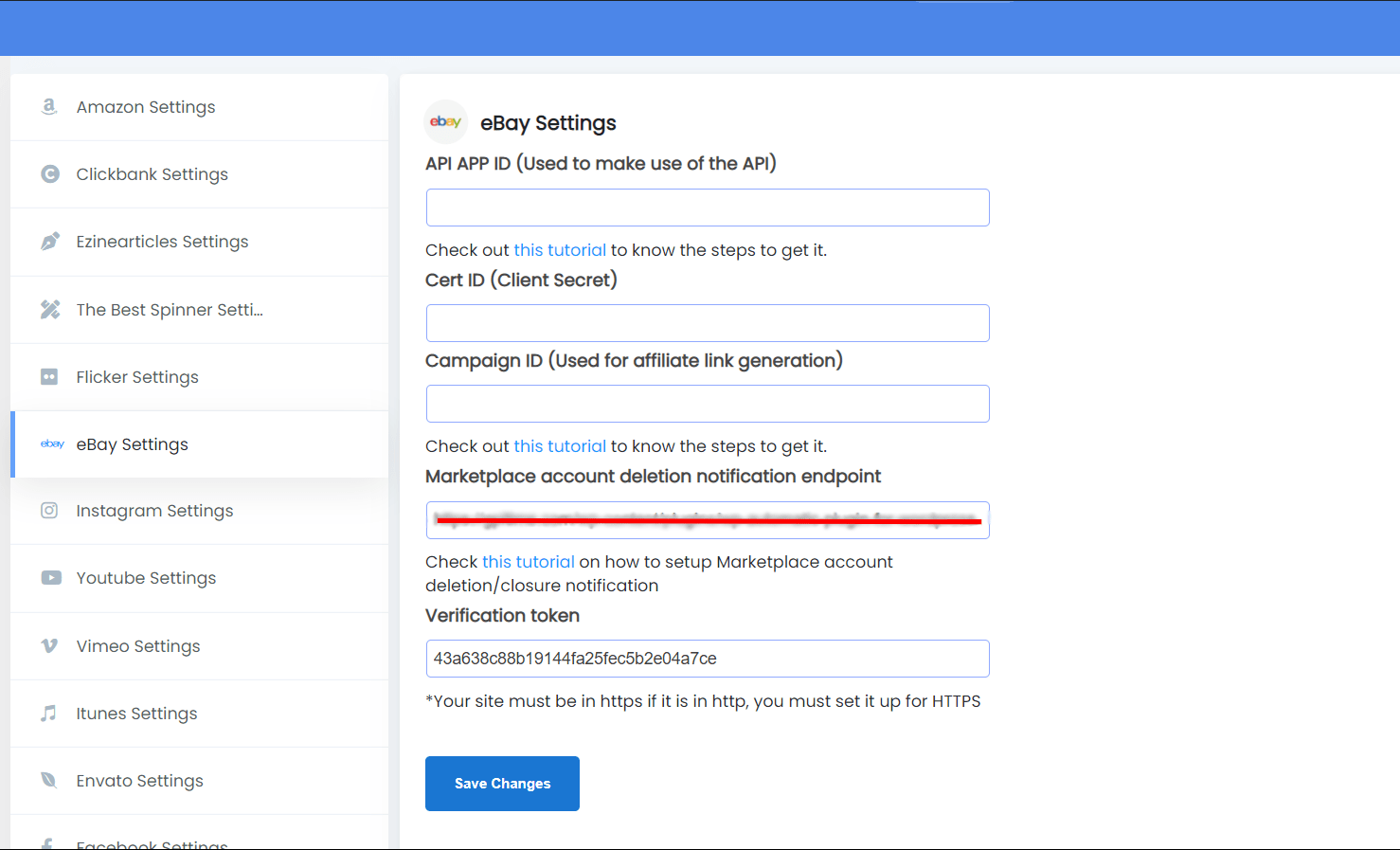This screenshot has width=1400, height=850.
Task: Click the Campaign ID input box
Action: (x=707, y=403)
